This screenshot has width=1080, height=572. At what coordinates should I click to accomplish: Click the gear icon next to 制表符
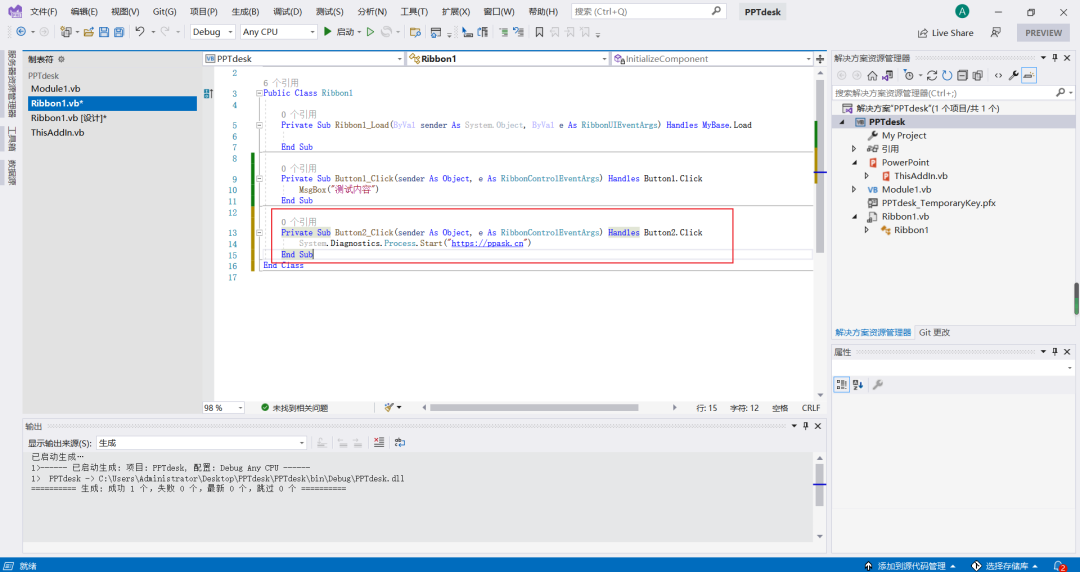click(61, 59)
